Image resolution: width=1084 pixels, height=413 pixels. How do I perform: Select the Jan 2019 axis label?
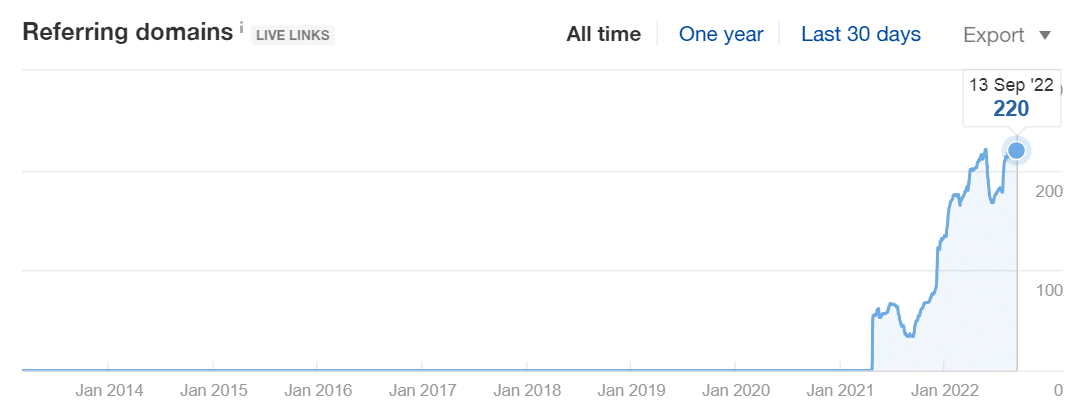coord(631,390)
